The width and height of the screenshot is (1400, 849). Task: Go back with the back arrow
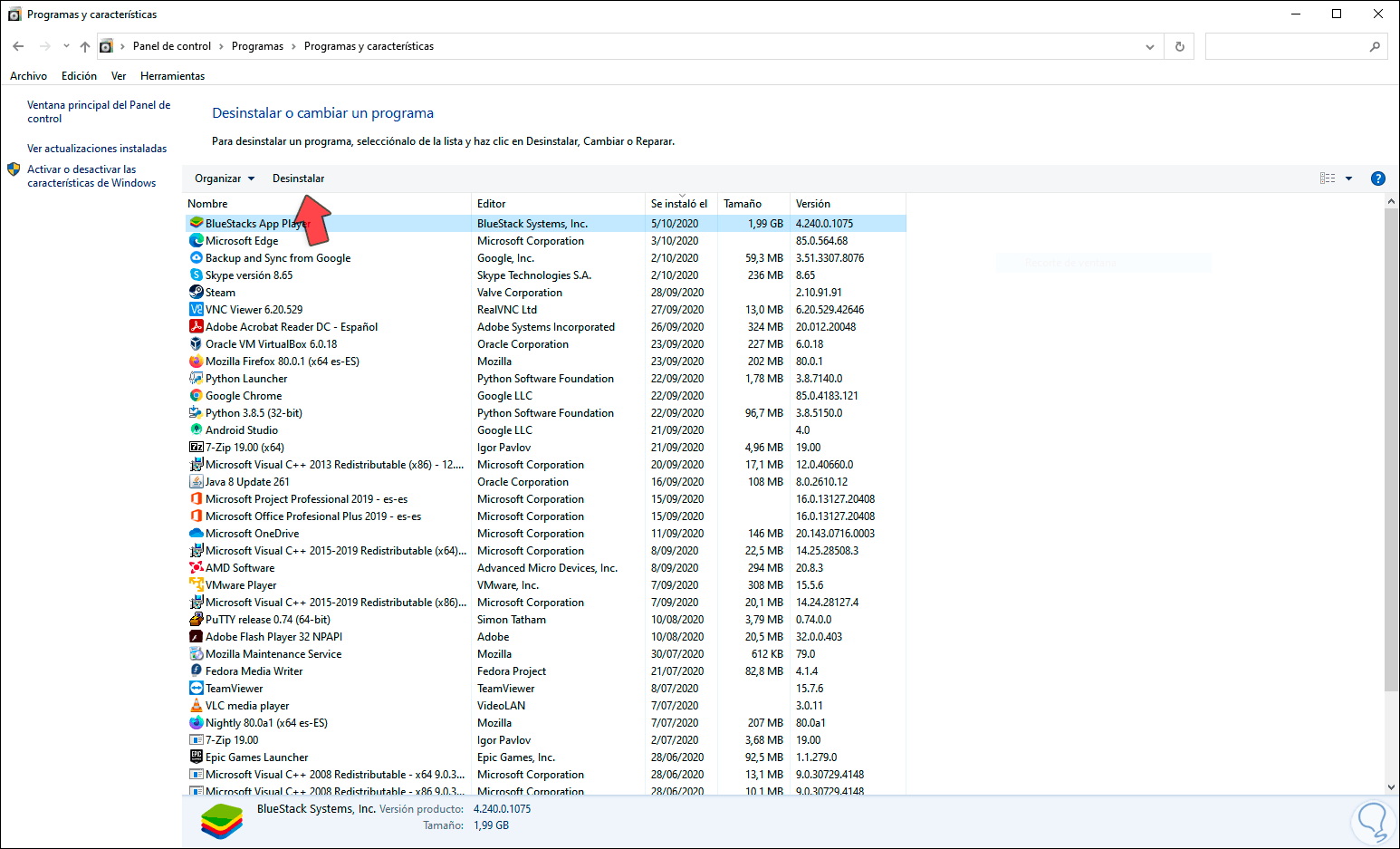[18, 46]
